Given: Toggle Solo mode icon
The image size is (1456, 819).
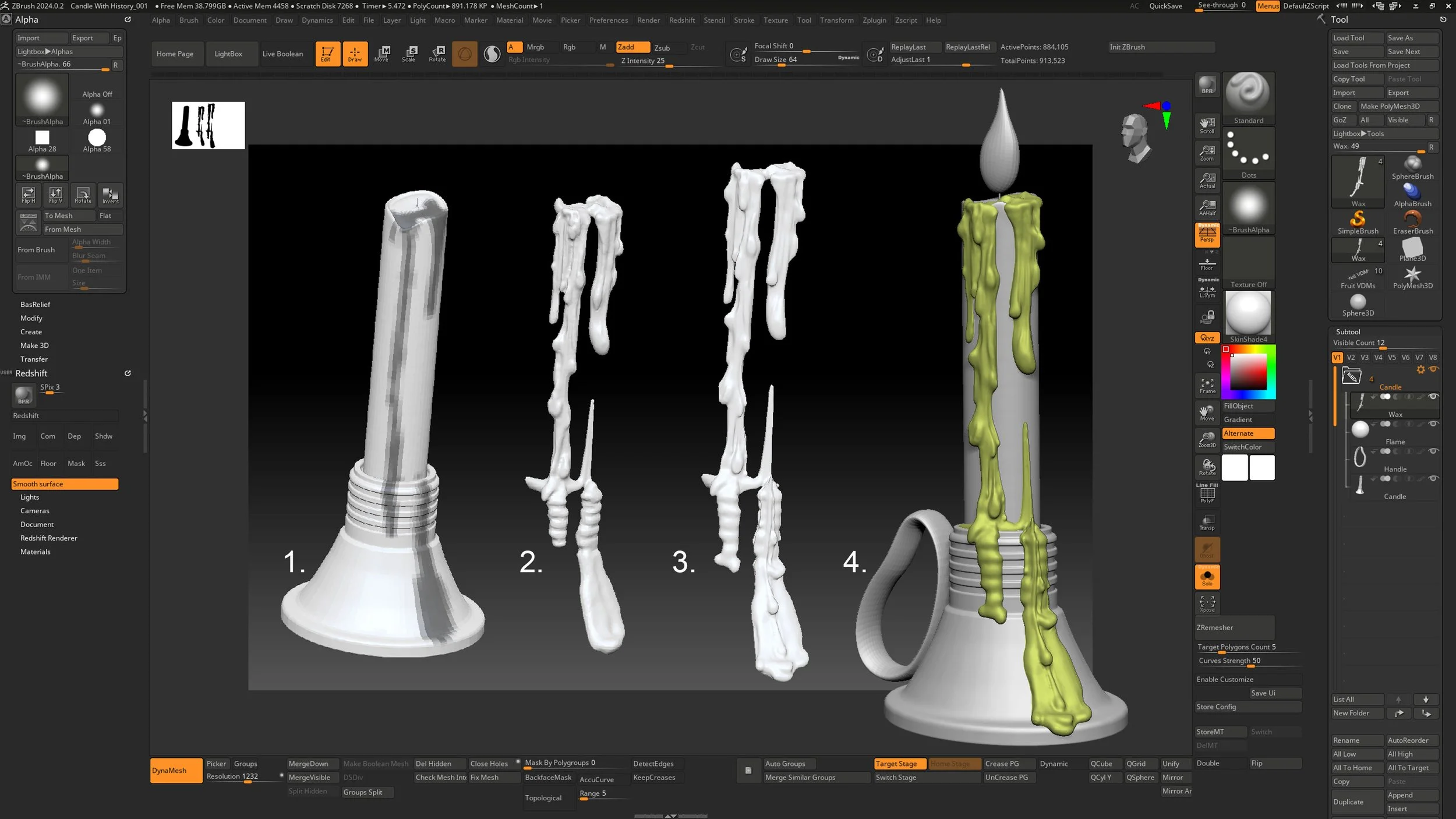Looking at the screenshot, I should [x=1207, y=577].
